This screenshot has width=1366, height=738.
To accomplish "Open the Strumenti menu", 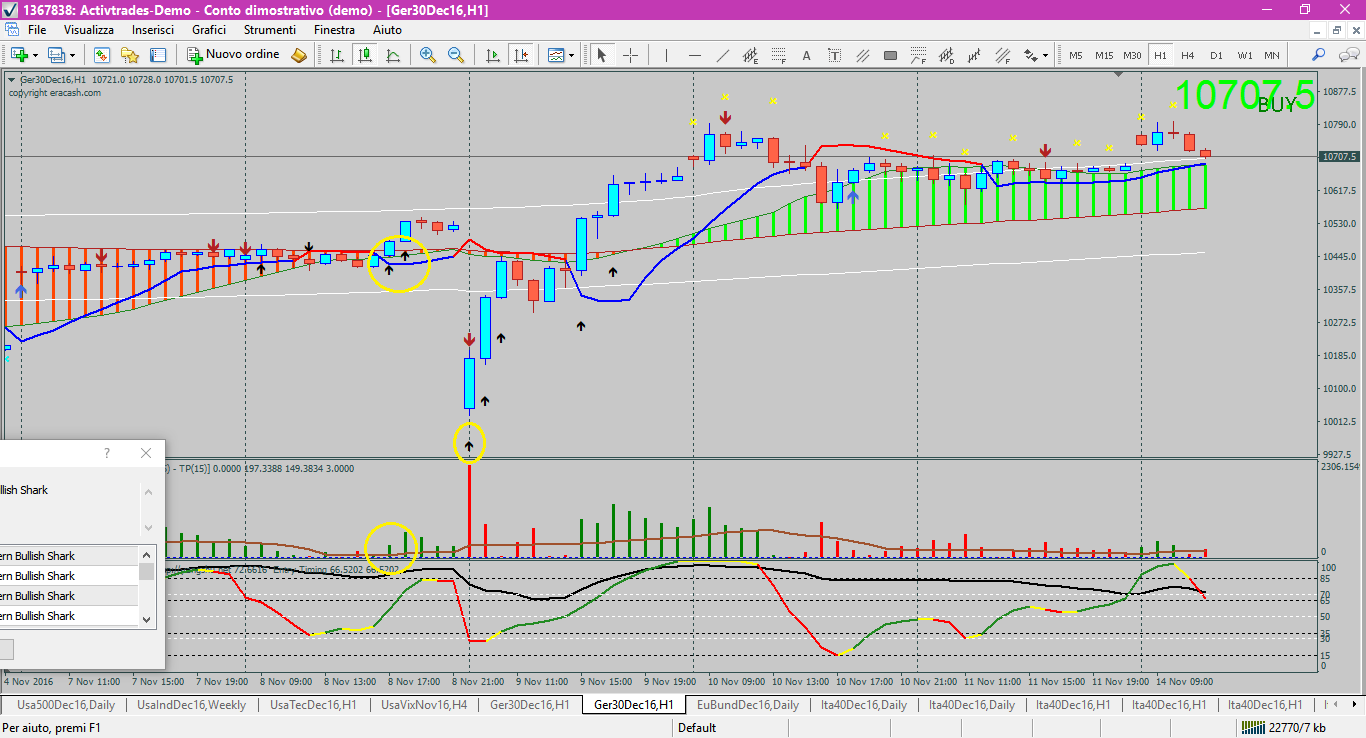I will 270,30.
